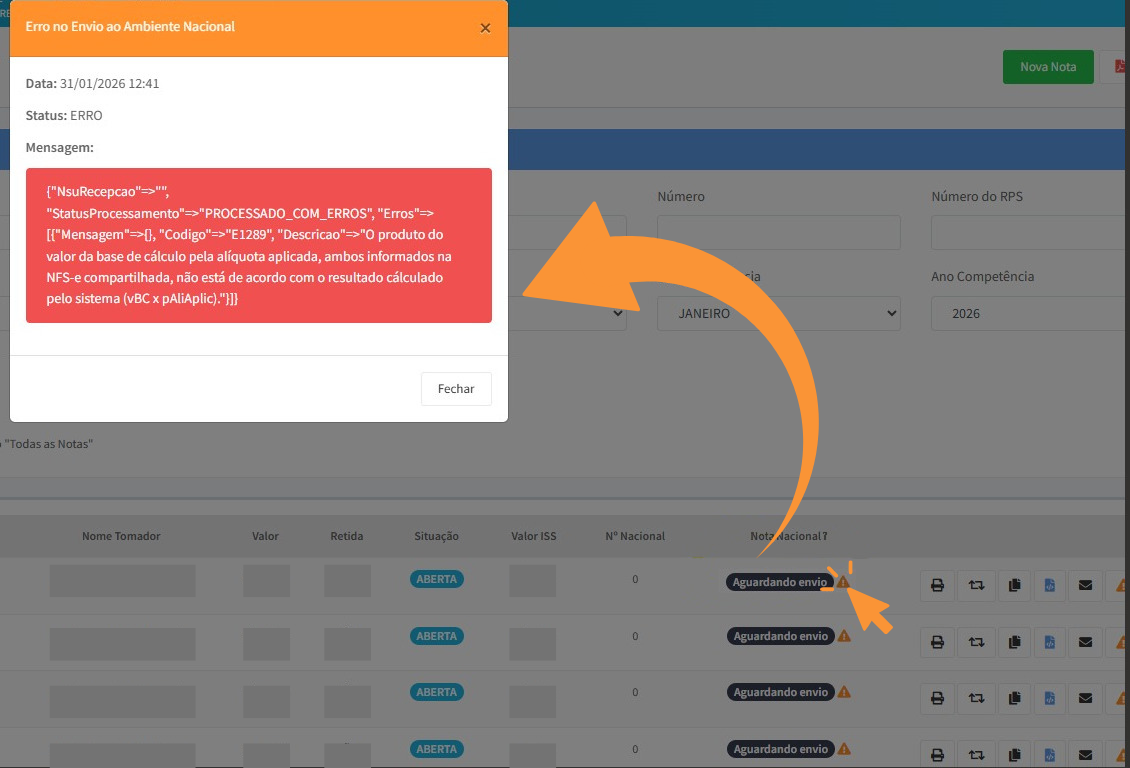
Task: Click the Número input field
Action: coord(778,232)
